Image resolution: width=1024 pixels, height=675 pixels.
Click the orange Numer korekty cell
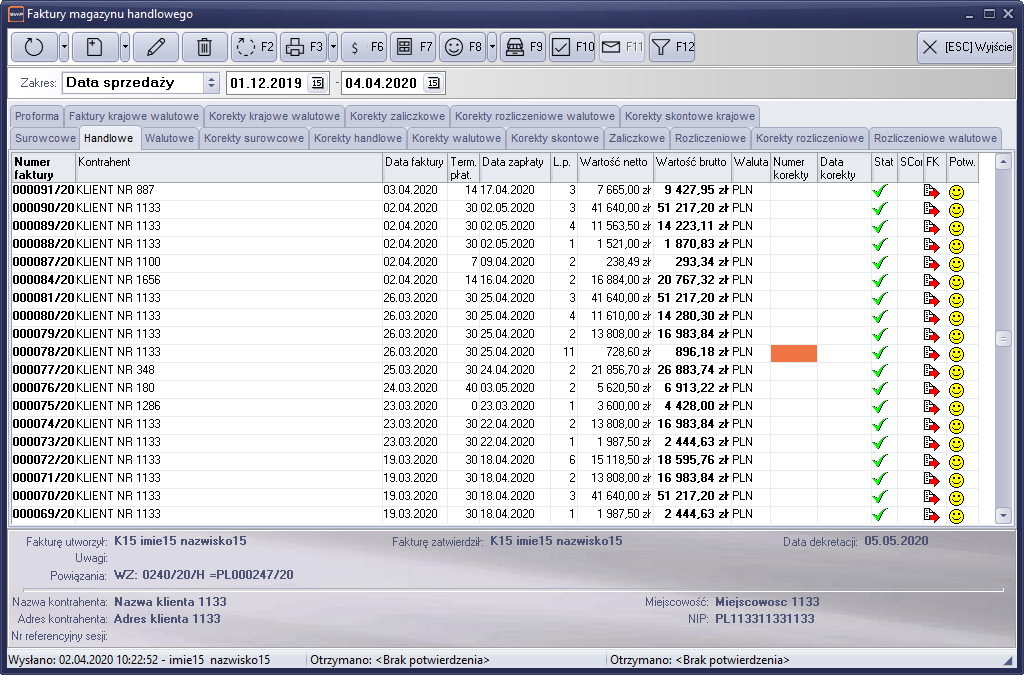point(794,353)
